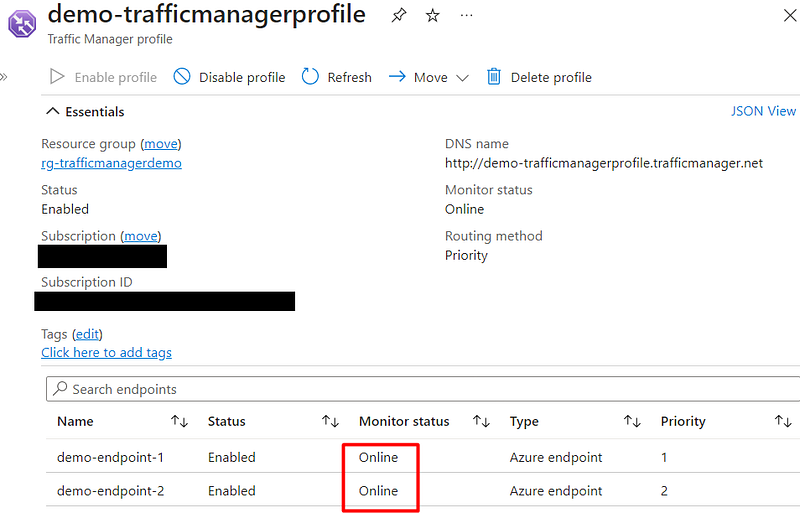Click here to add tags link
Viewport: 800px width, 517px height.
[106, 353]
